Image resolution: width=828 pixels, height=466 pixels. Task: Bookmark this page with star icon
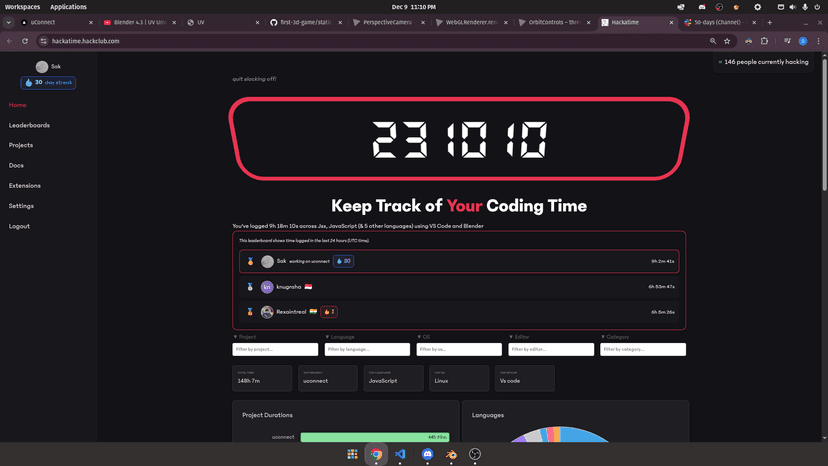(x=727, y=41)
